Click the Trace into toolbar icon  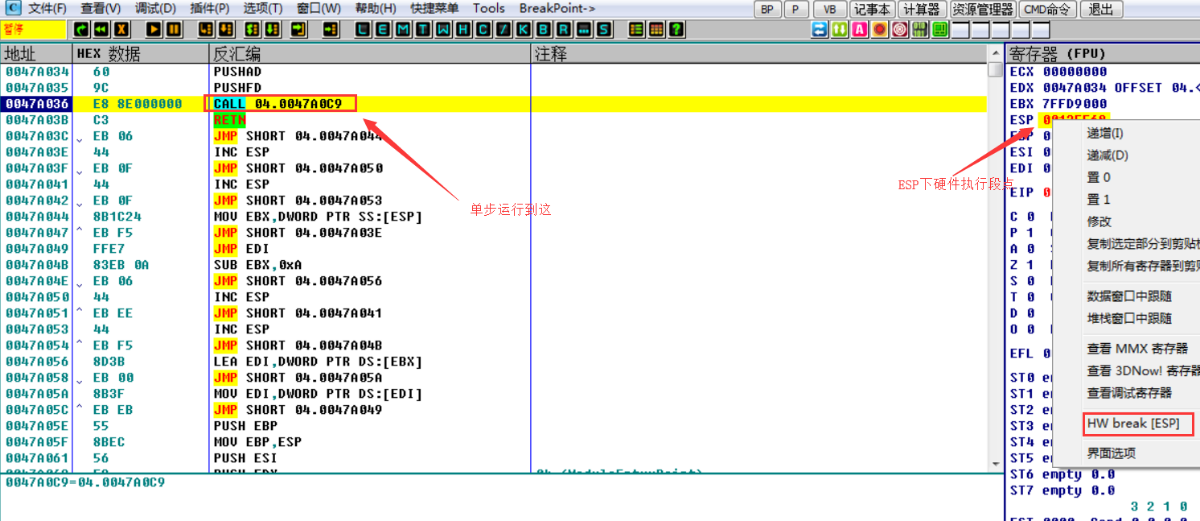252,29
